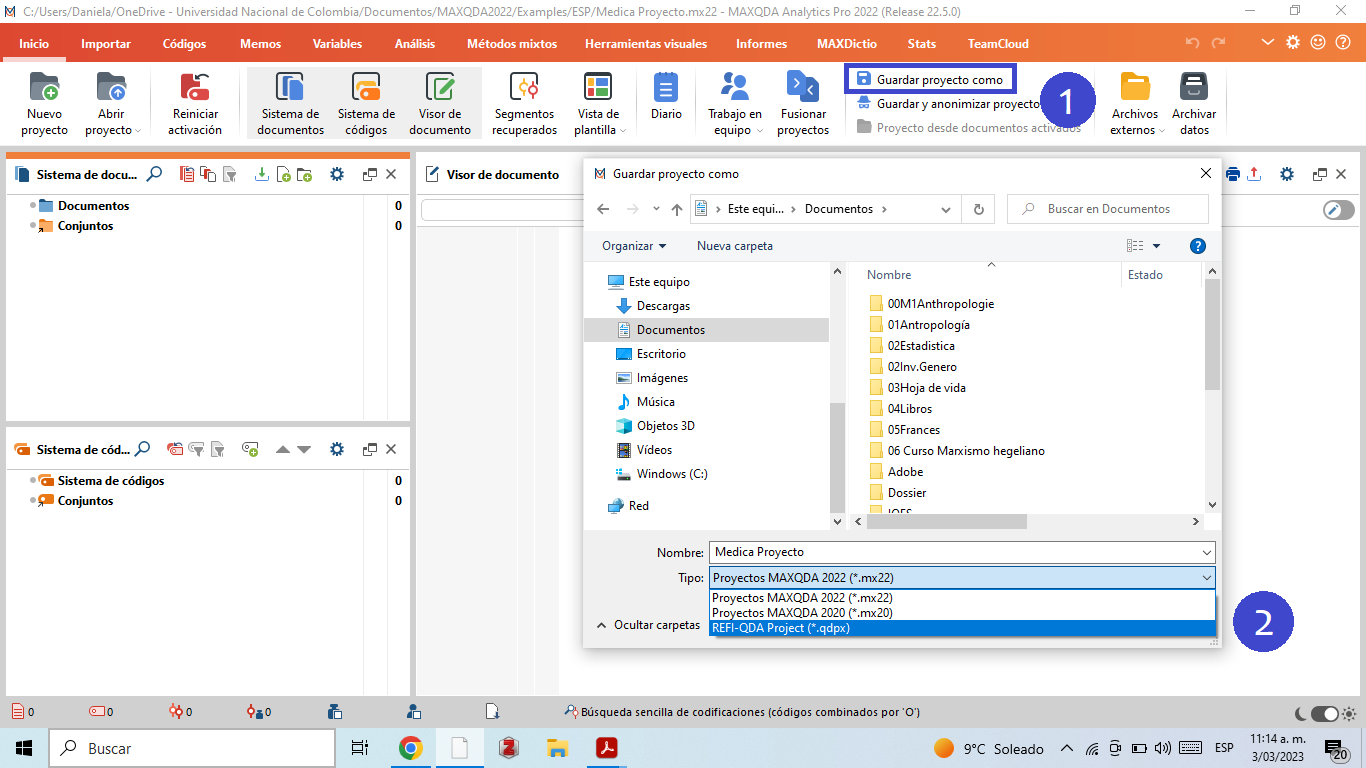Open the Segmentos recuperados window

[525, 103]
